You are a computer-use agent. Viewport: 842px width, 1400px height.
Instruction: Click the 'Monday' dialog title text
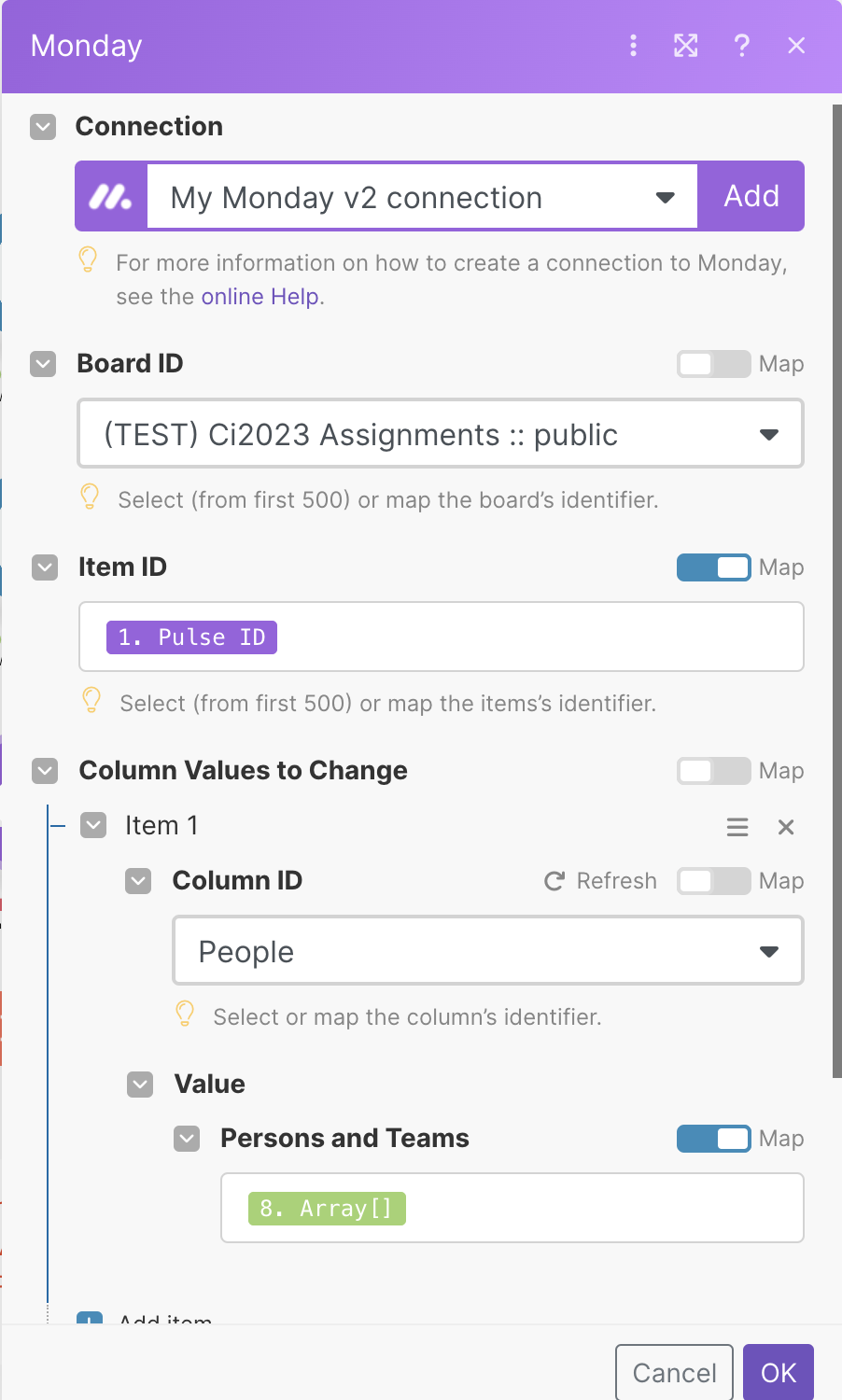coord(87,46)
